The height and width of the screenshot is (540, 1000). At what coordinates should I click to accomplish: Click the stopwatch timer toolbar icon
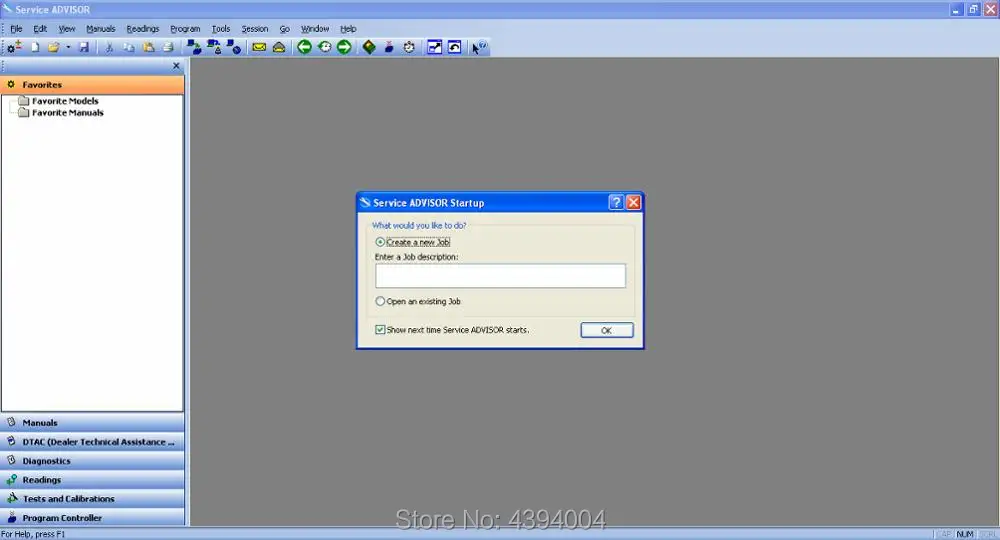pos(409,47)
